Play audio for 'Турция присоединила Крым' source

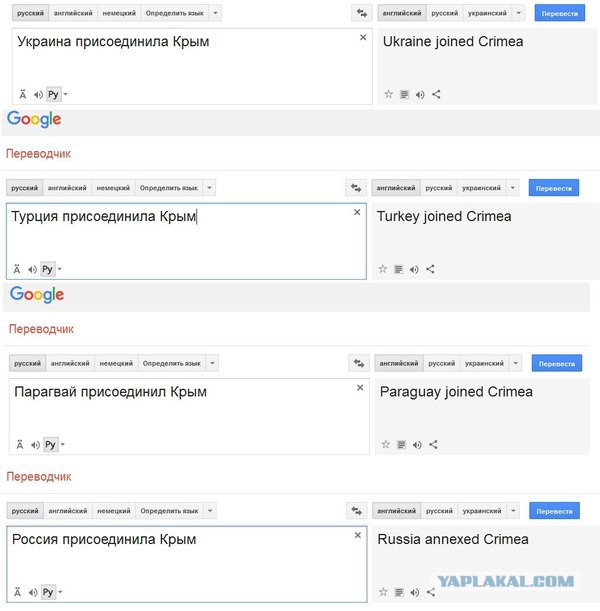[33, 269]
